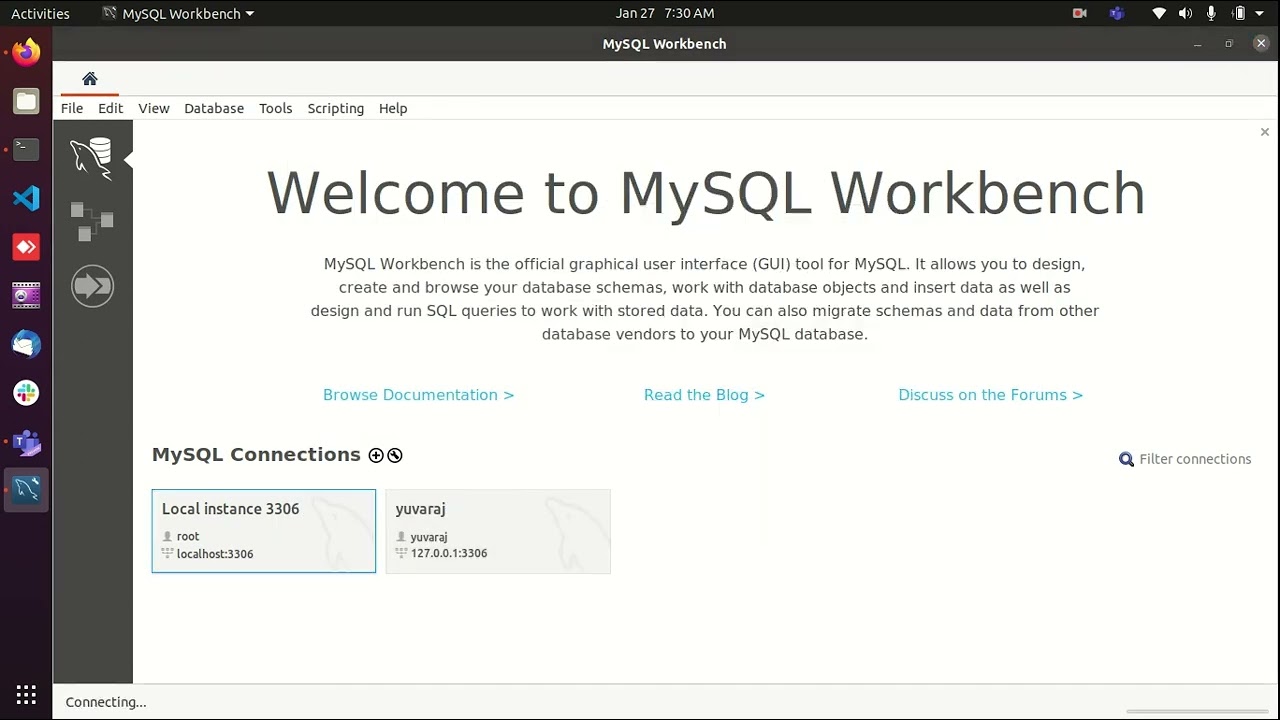Image resolution: width=1280 pixels, height=720 pixels.
Task: Expand the MySQL Workbench app menu arrow
Action: pyautogui.click(x=249, y=14)
